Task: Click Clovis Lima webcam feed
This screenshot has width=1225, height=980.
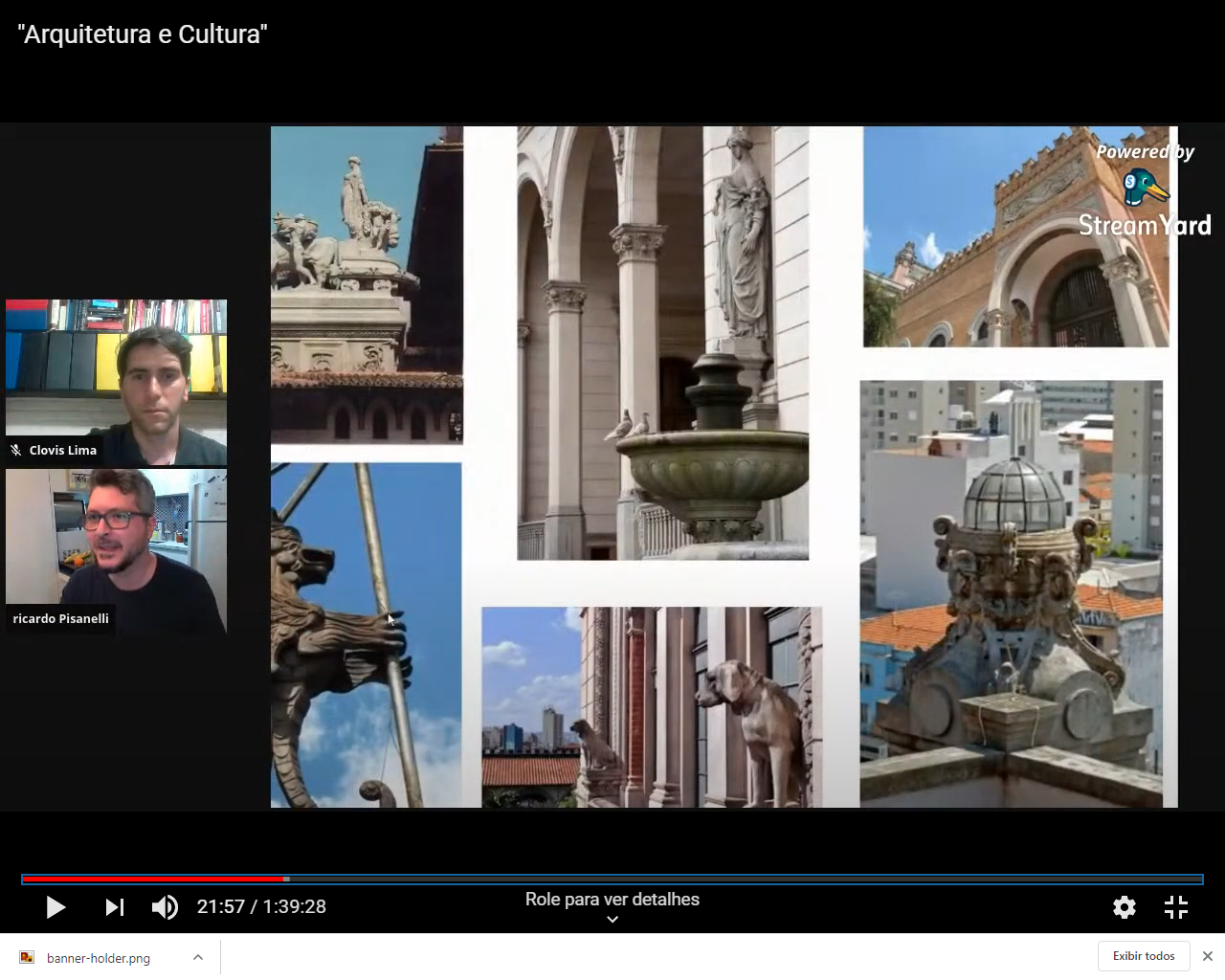Action: tap(116, 382)
